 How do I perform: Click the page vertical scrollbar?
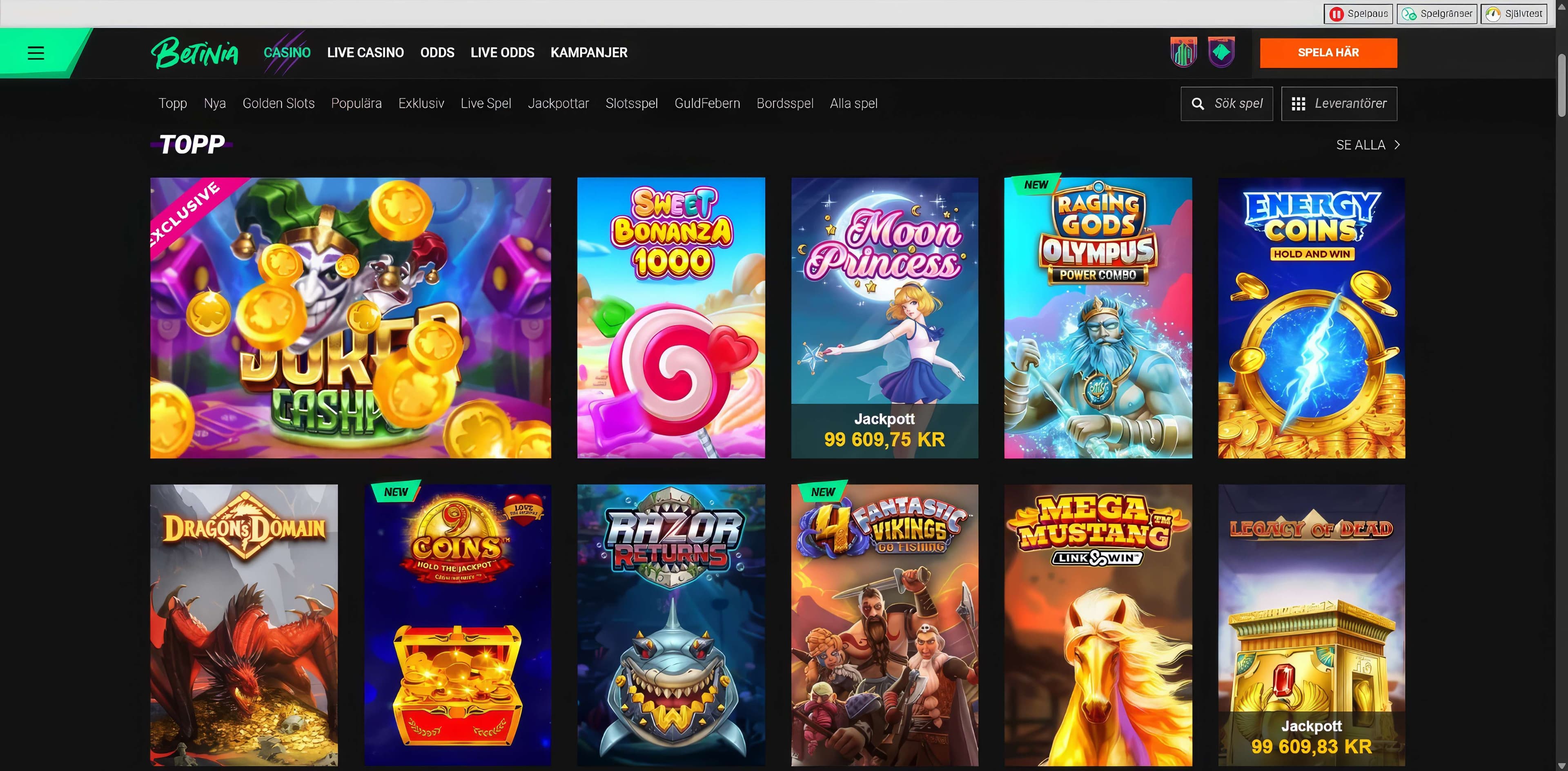click(1561, 85)
